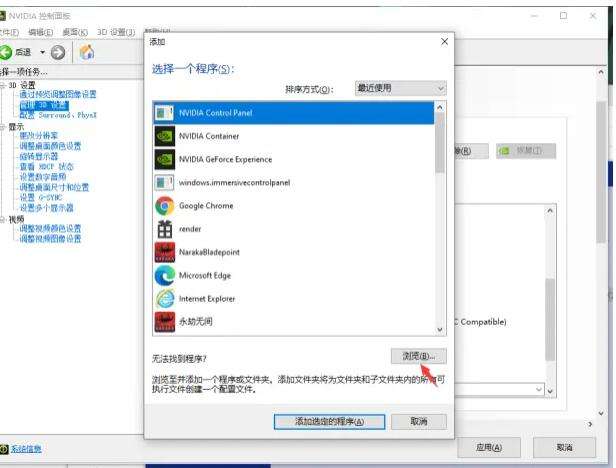
Task: Select 设置 G-SYNC tree item
Action: (x=41, y=197)
